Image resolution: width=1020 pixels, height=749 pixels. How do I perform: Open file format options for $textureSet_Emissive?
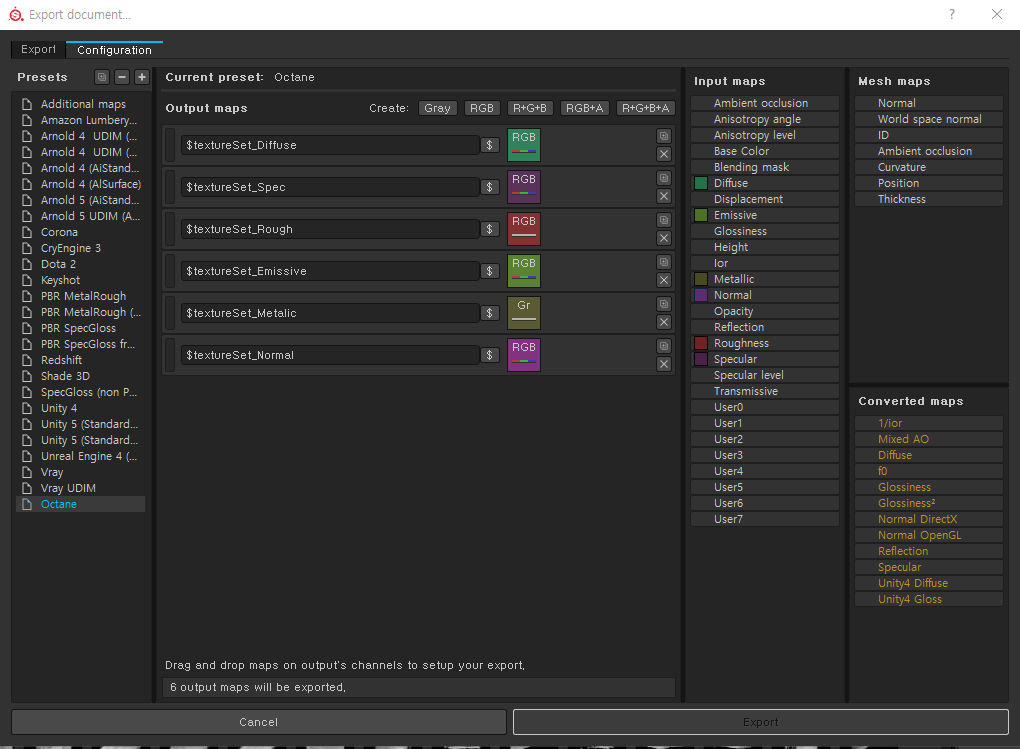[x=489, y=271]
